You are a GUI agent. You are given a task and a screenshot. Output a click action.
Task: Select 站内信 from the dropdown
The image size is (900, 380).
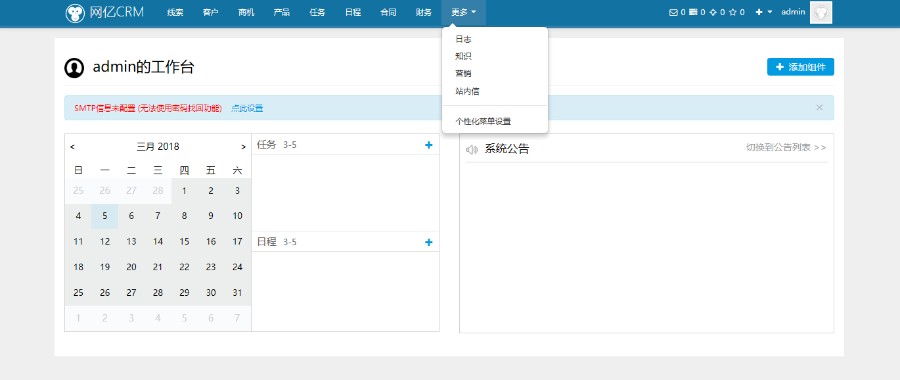coord(467,91)
